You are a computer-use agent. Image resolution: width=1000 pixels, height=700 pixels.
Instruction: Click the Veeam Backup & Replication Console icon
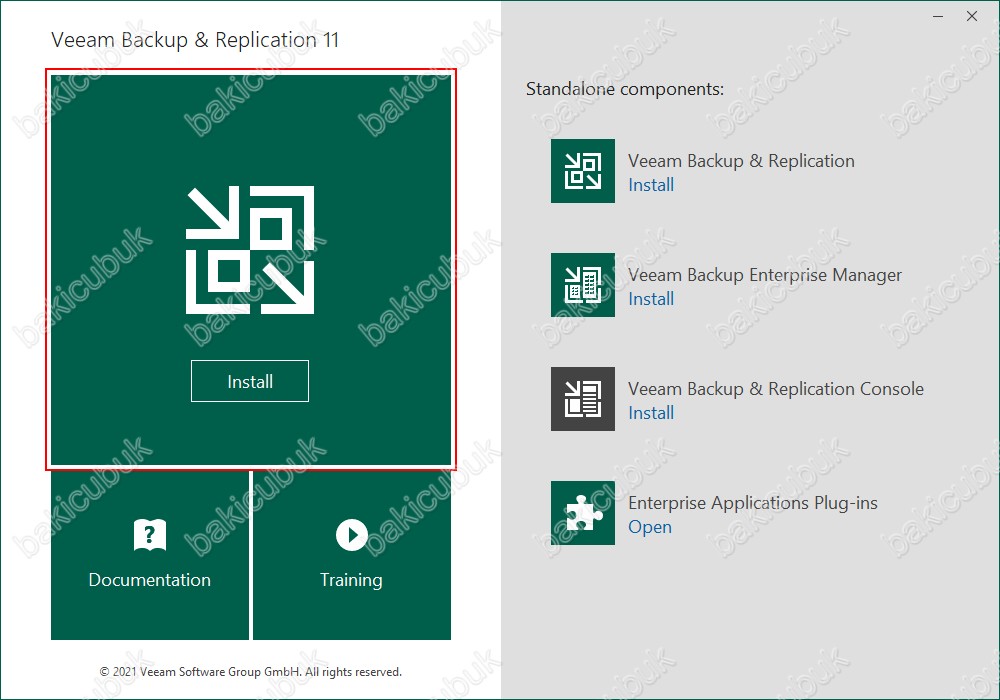583,399
